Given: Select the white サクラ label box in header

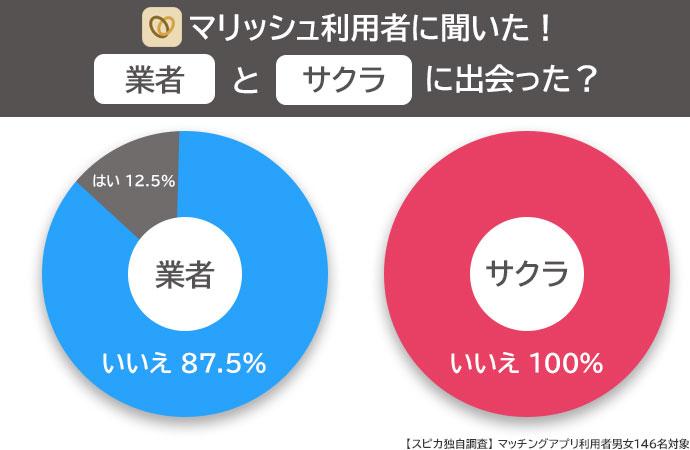Looking at the screenshot, I should click(x=344, y=80).
